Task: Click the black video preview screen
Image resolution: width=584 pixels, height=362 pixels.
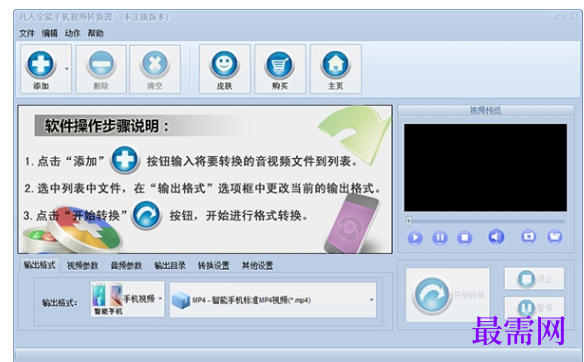Action: click(485, 168)
